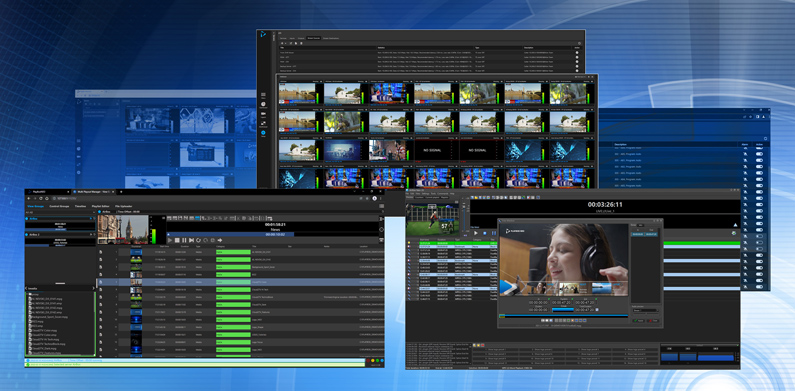The image size is (795, 391).
Task: Click first NO SIGNAL multiviewer tile
Action: pos(436,151)
